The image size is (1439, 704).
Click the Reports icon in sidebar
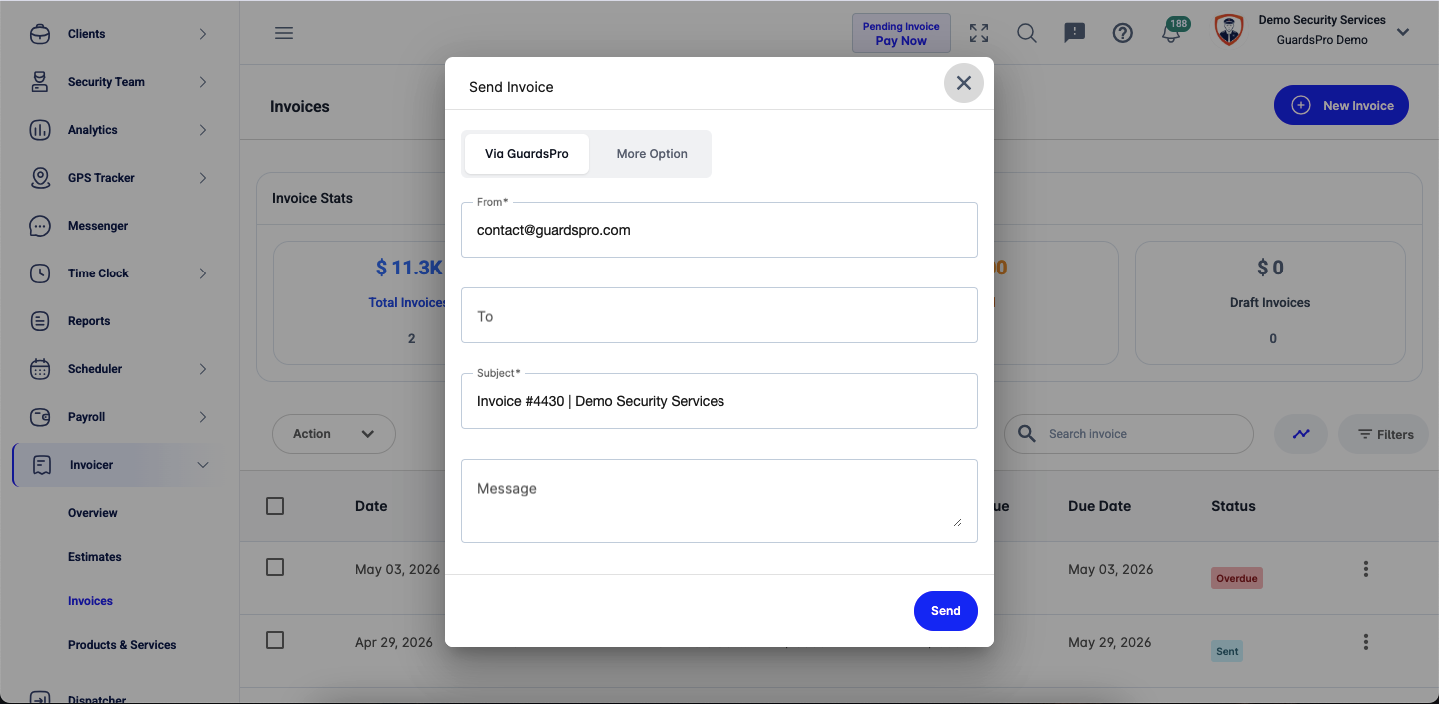(x=40, y=321)
